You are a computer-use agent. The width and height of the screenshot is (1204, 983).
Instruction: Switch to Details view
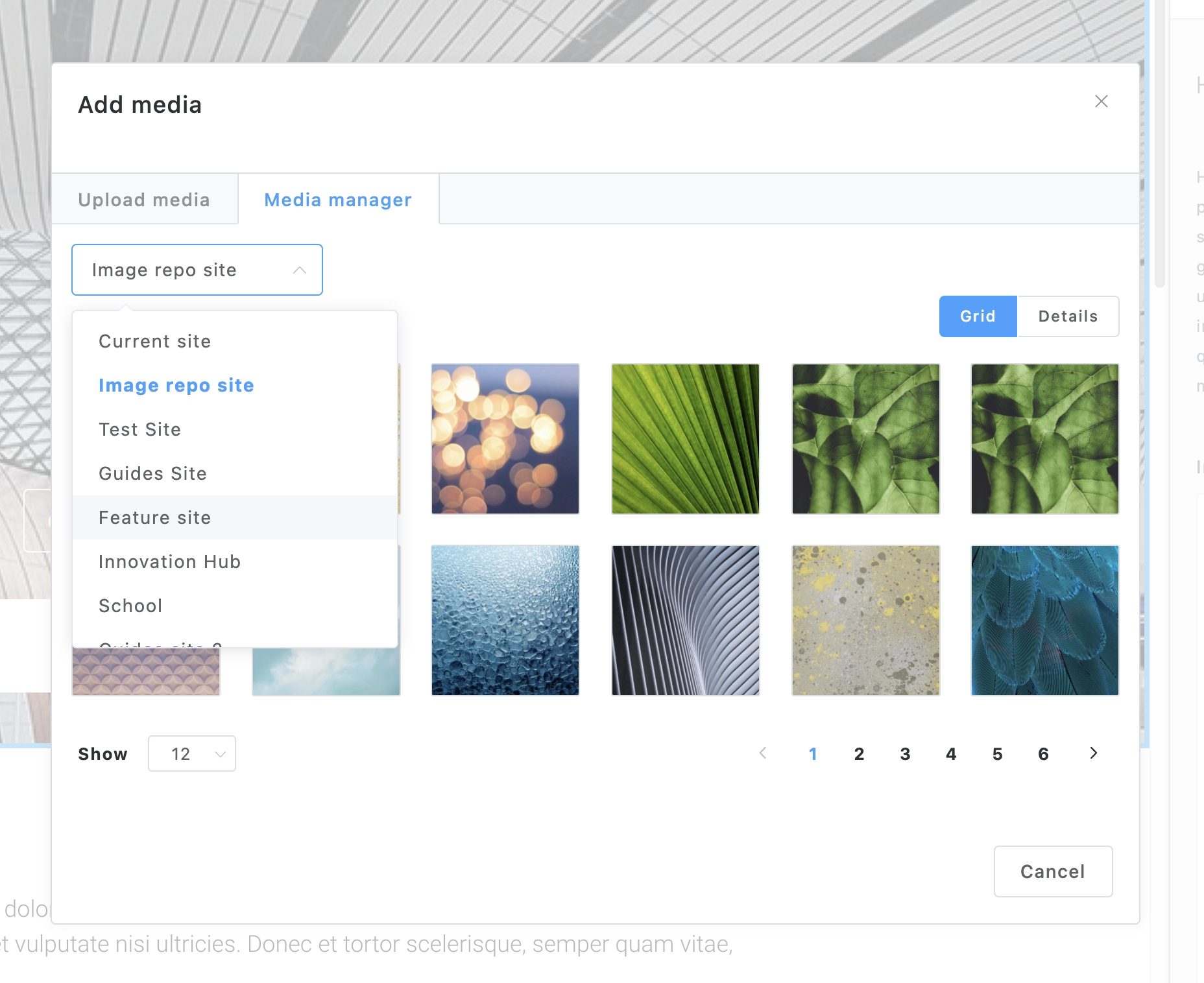1068,316
